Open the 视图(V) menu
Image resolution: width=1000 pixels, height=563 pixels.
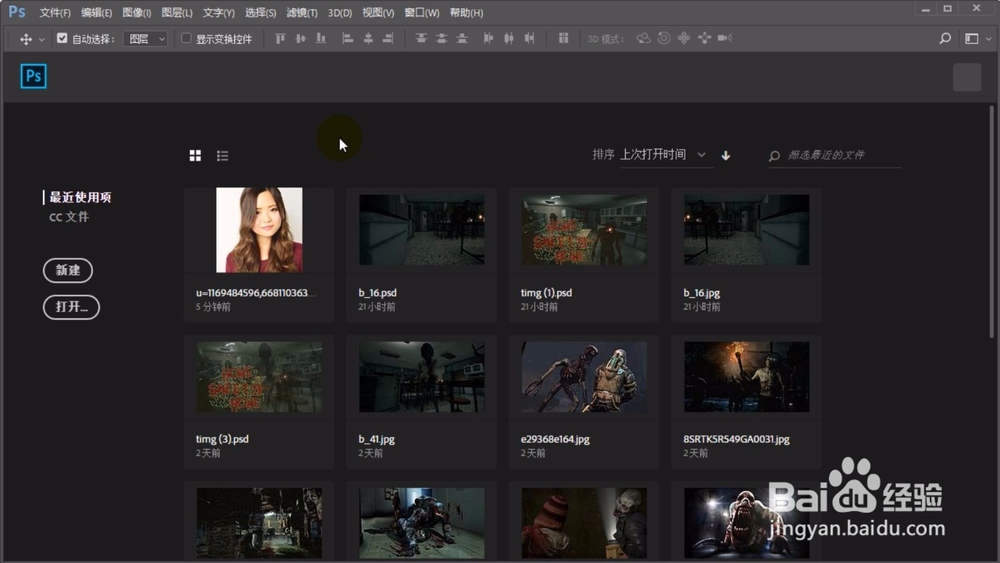tap(378, 13)
